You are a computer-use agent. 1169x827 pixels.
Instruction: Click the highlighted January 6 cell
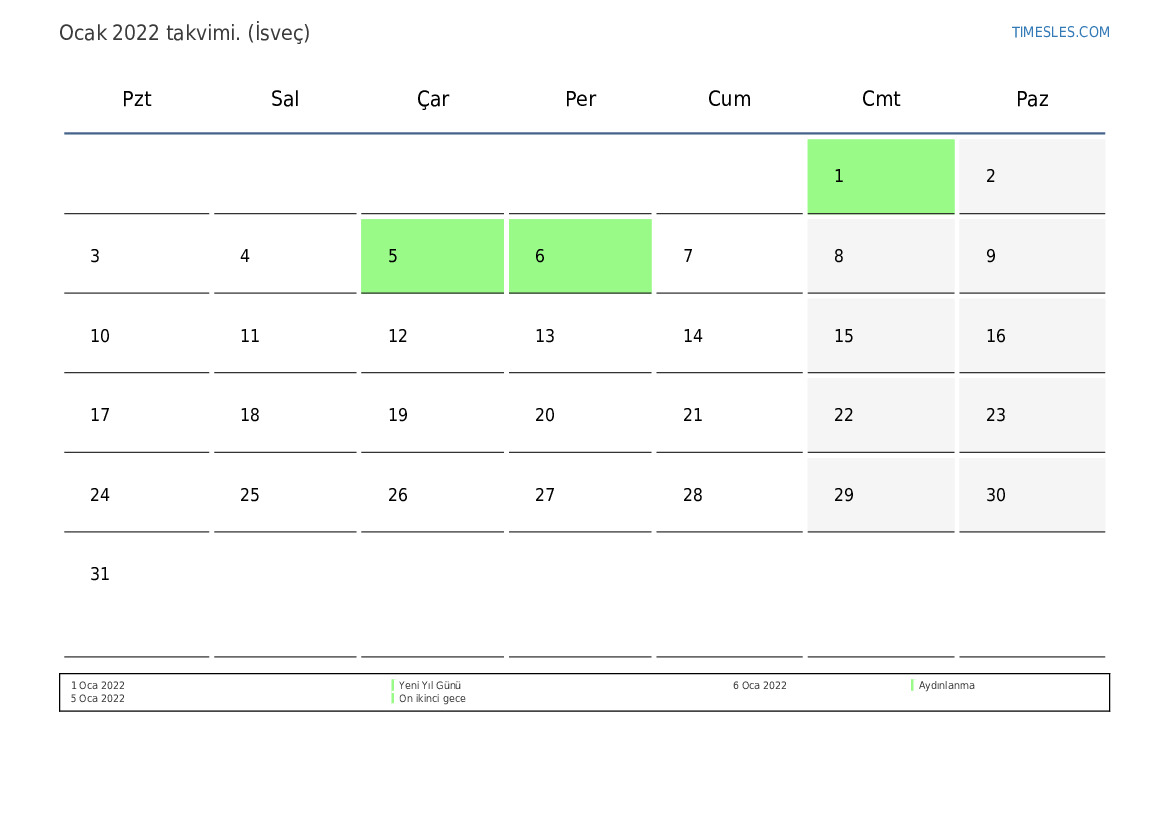point(580,256)
